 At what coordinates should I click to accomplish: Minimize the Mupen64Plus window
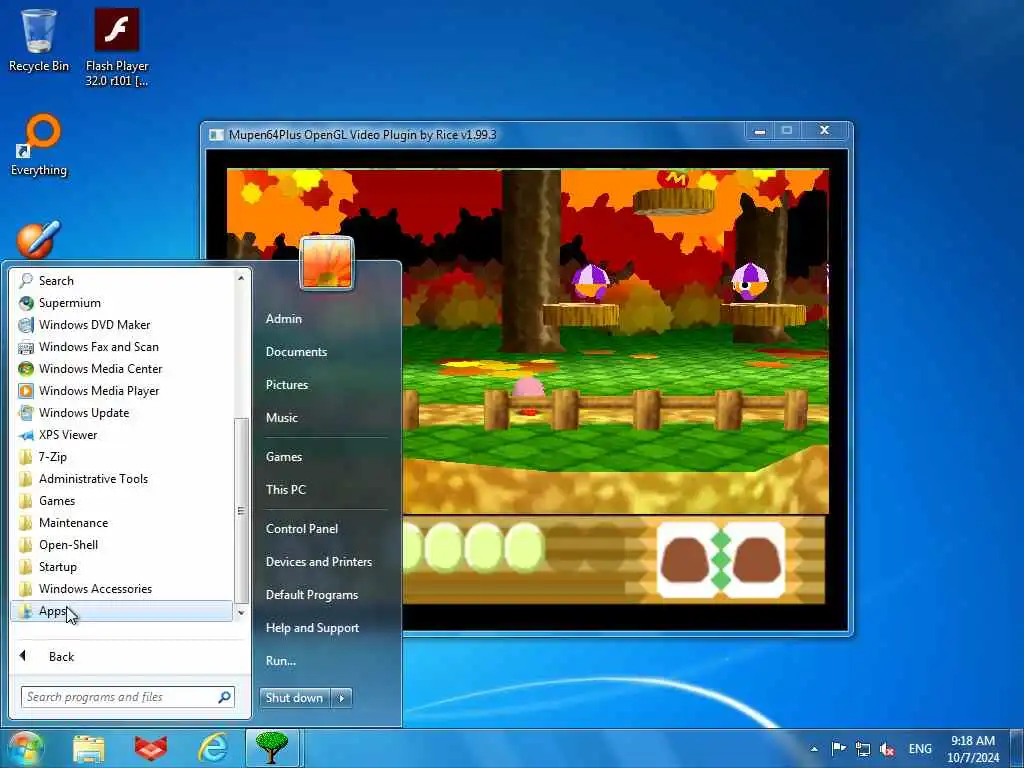click(760, 131)
